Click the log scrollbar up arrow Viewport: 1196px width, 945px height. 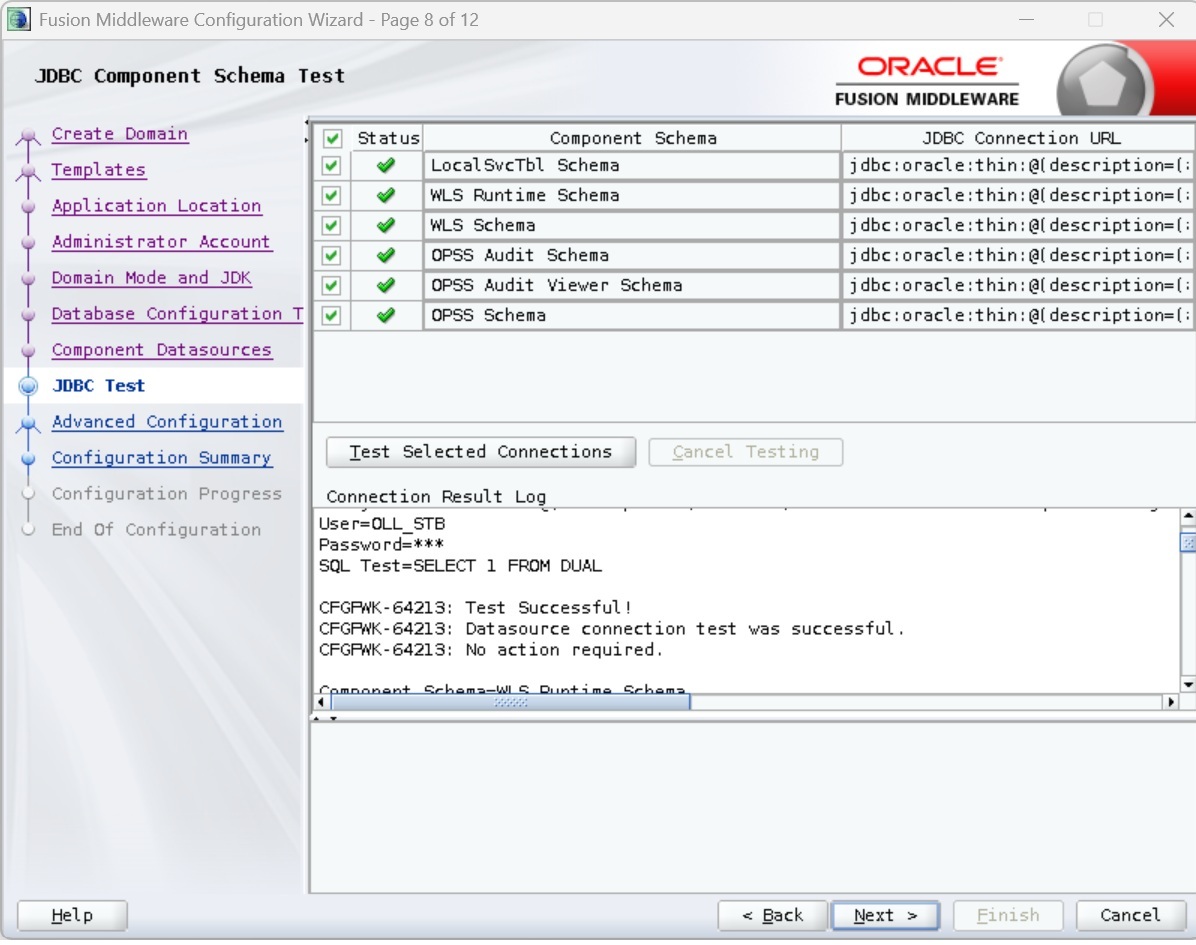pyautogui.click(x=1187, y=518)
